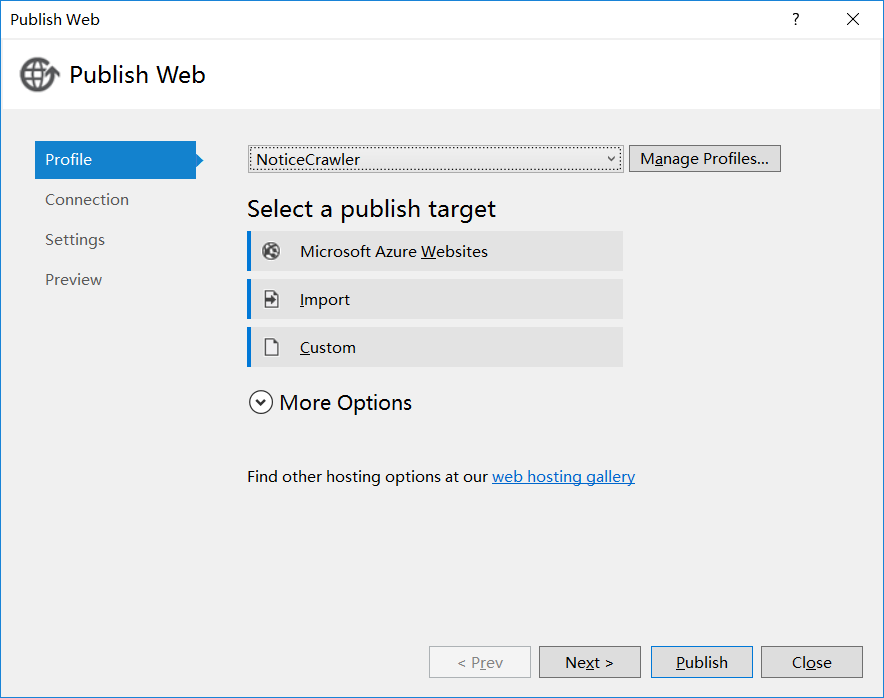Screen dimensions: 884x698
Task: Select the Import publish target label
Action: click(325, 300)
